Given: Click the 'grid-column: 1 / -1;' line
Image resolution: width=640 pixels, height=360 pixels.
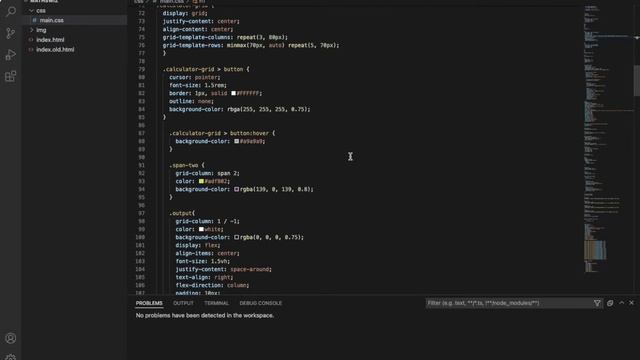Looking at the screenshot, I should pyautogui.click(x=207, y=221).
